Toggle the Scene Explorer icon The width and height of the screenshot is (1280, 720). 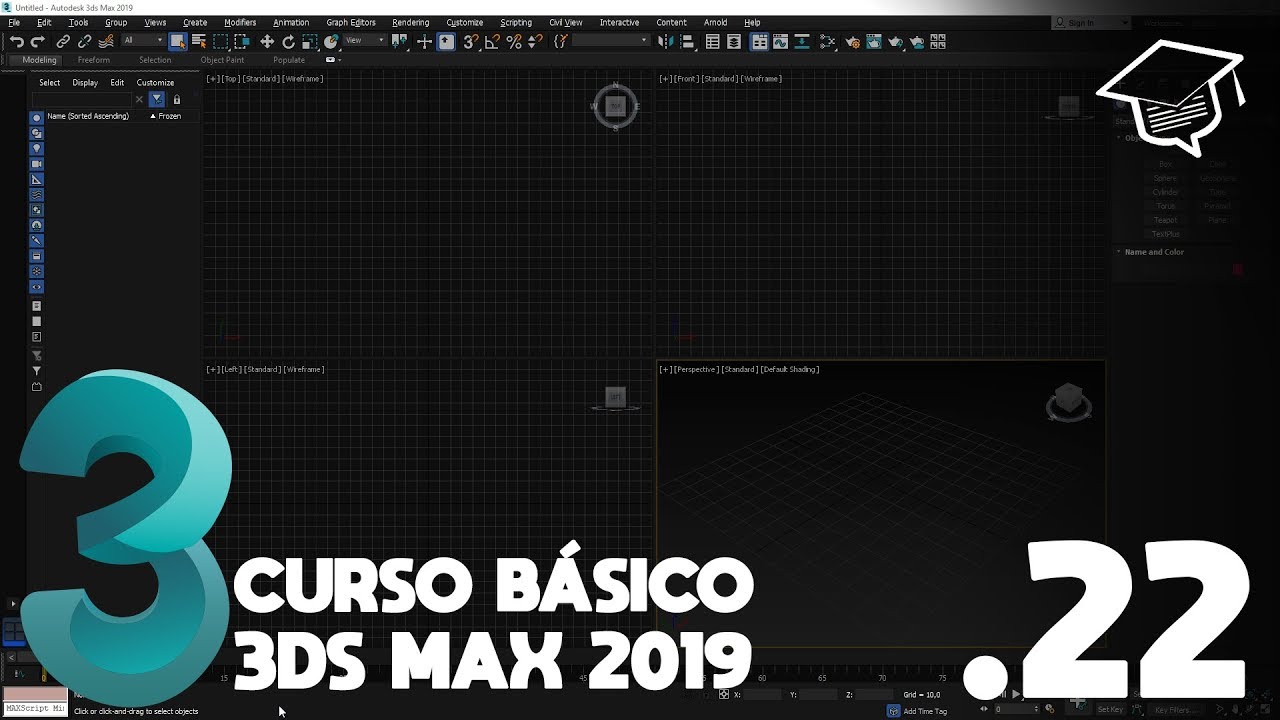(x=712, y=41)
